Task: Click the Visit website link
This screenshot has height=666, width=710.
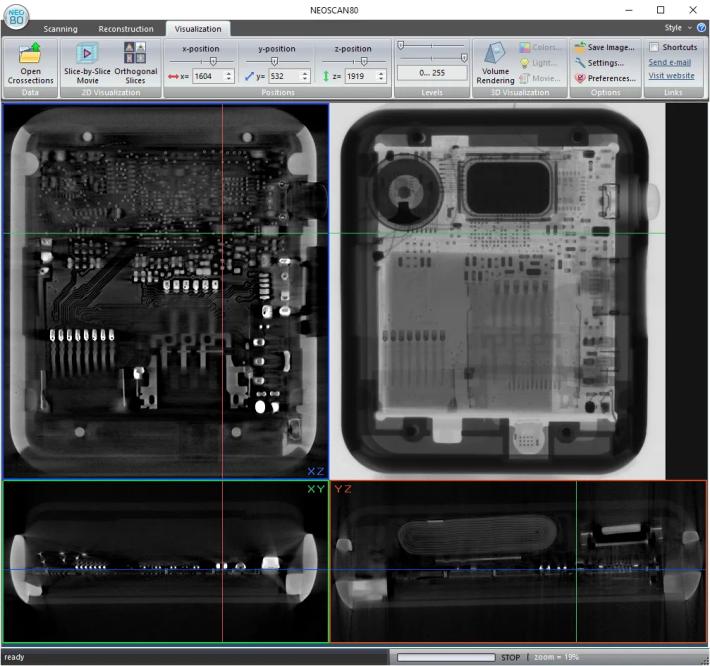Action: pos(671,76)
